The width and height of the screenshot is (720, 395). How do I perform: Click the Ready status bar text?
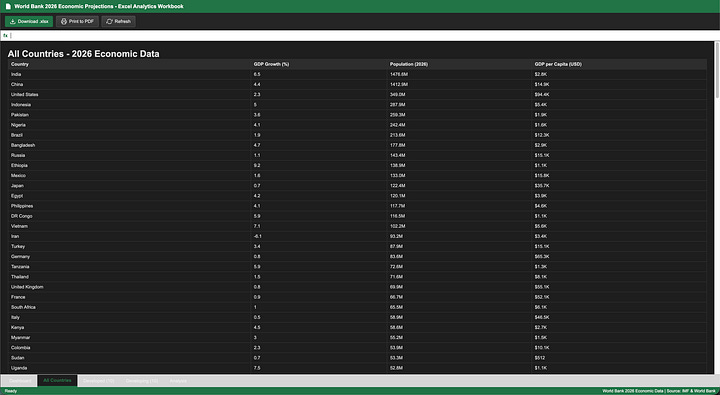pyautogui.click(x=11, y=391)
